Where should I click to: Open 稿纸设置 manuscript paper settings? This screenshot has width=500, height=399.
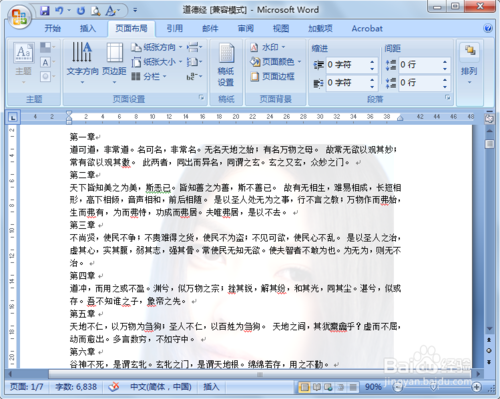tap(226, 65)
